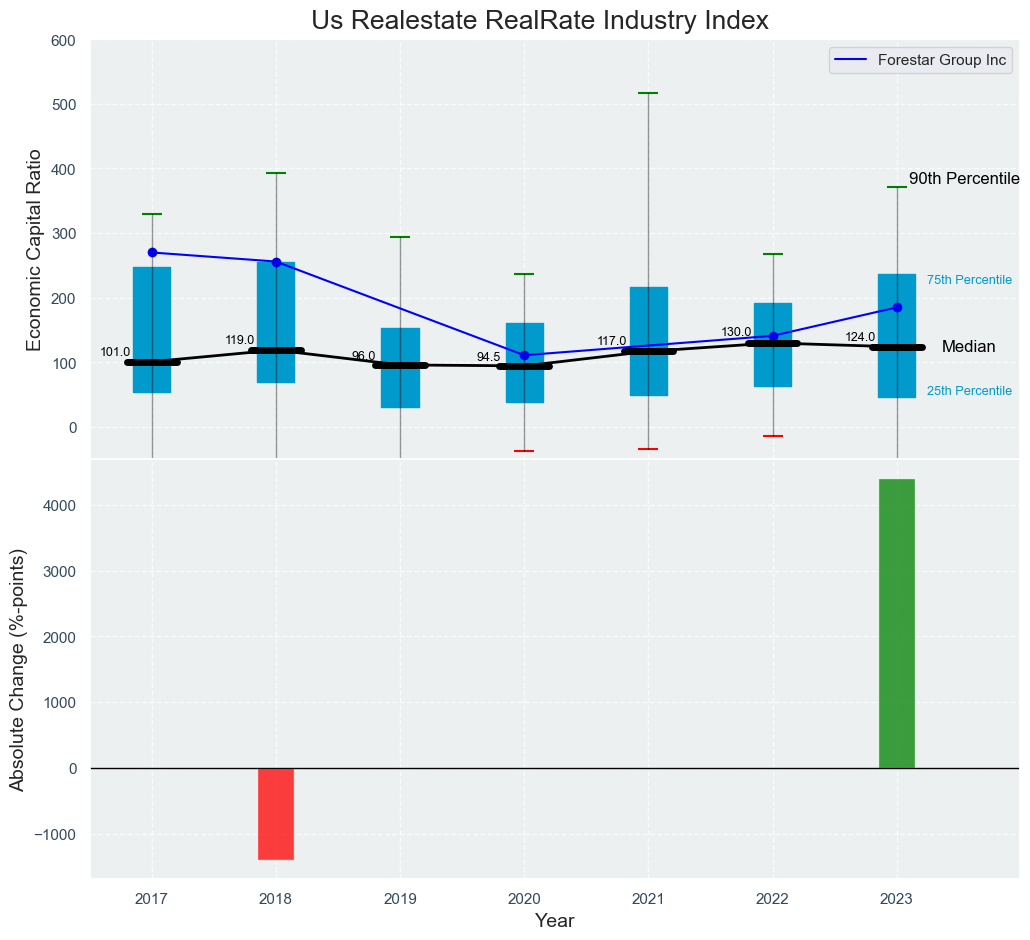The height and width of the screenshot is (940, 1030).
Task: Select Forestar's 2020 blue data point
Action: (x=524, y=355)
